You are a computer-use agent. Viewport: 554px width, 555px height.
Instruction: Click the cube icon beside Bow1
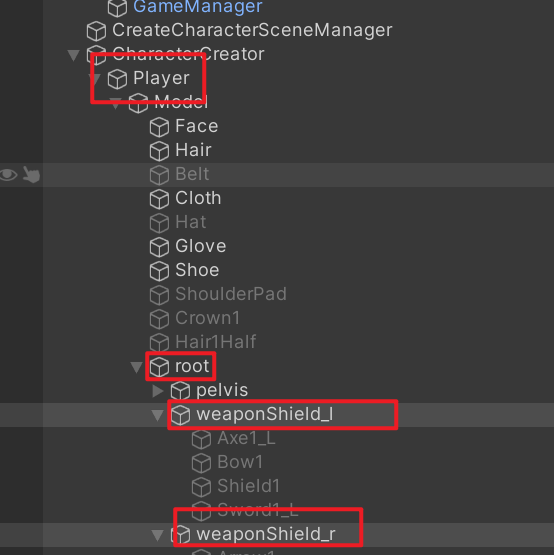[201, 463]
